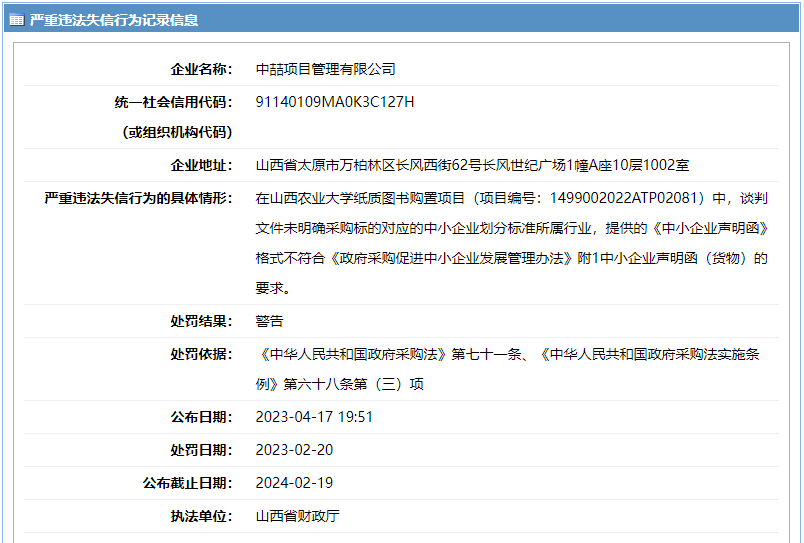Click the table icon in header bar
The image size is (804, 543).
pos(16,20)
